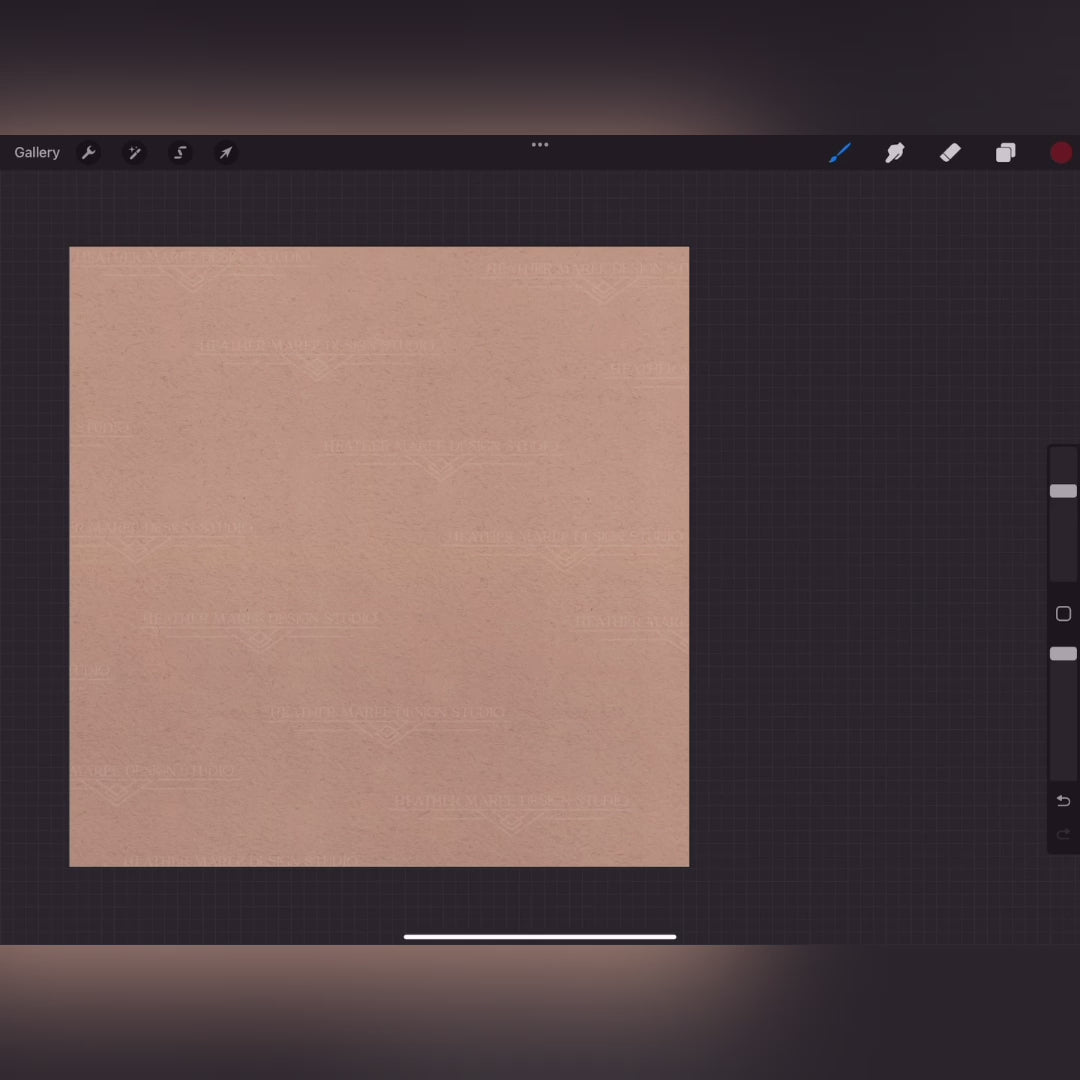Open the Adjustments magic wand menu

point(135,153)
